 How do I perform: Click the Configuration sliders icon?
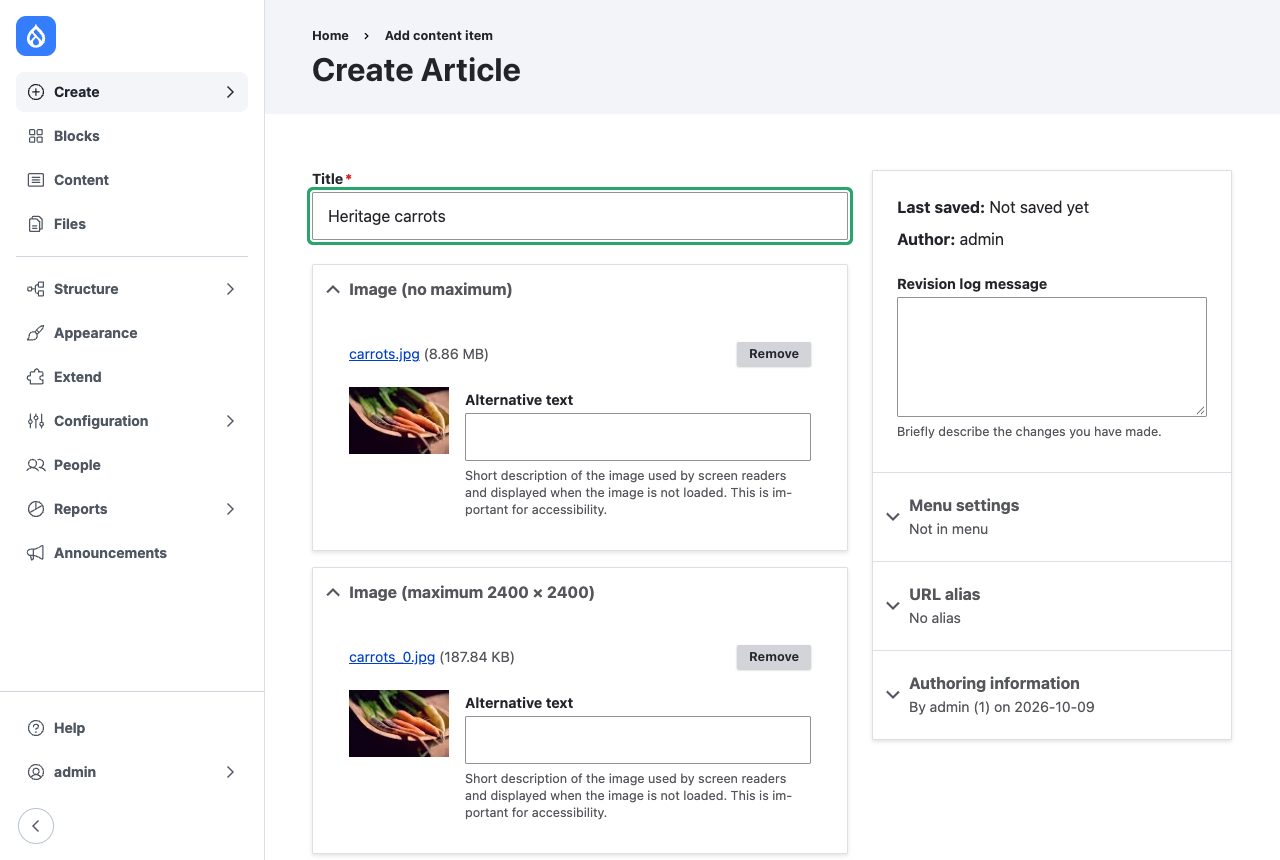point(36,421)
